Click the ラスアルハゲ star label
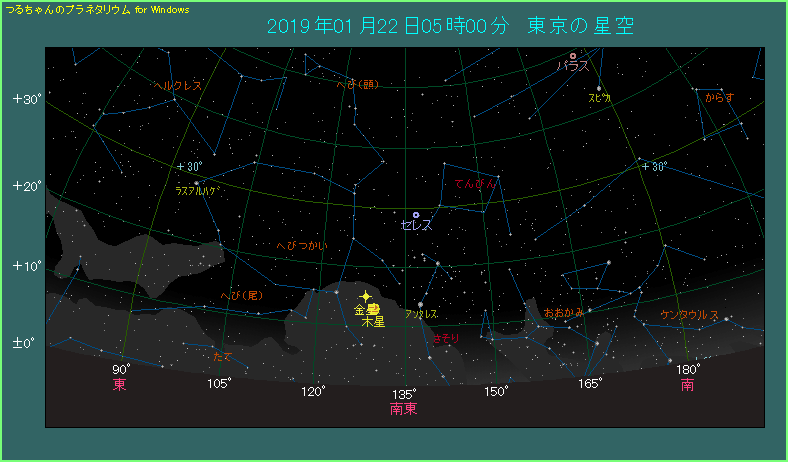The height and width of the screenshot is (462, 788). (197, 190)
